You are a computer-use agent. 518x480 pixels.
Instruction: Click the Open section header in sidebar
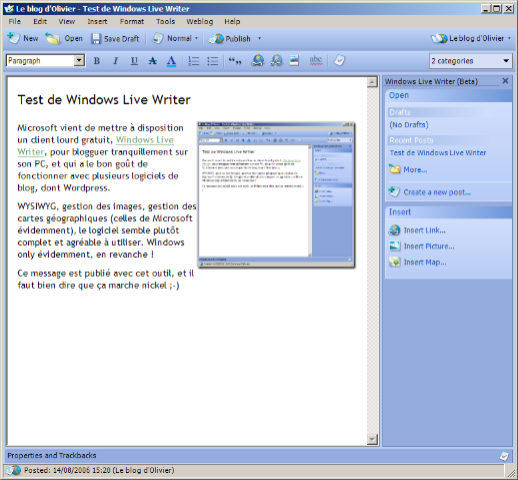448,95
